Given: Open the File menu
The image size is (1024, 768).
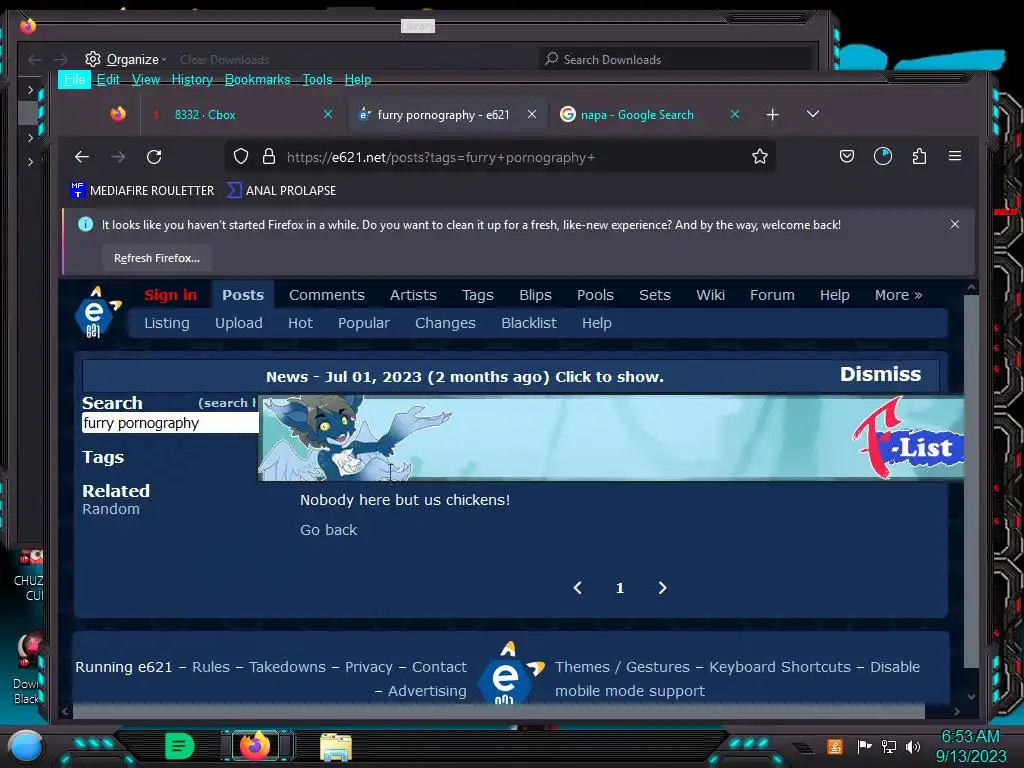Looking at the screenshot, I should [74, 80].
